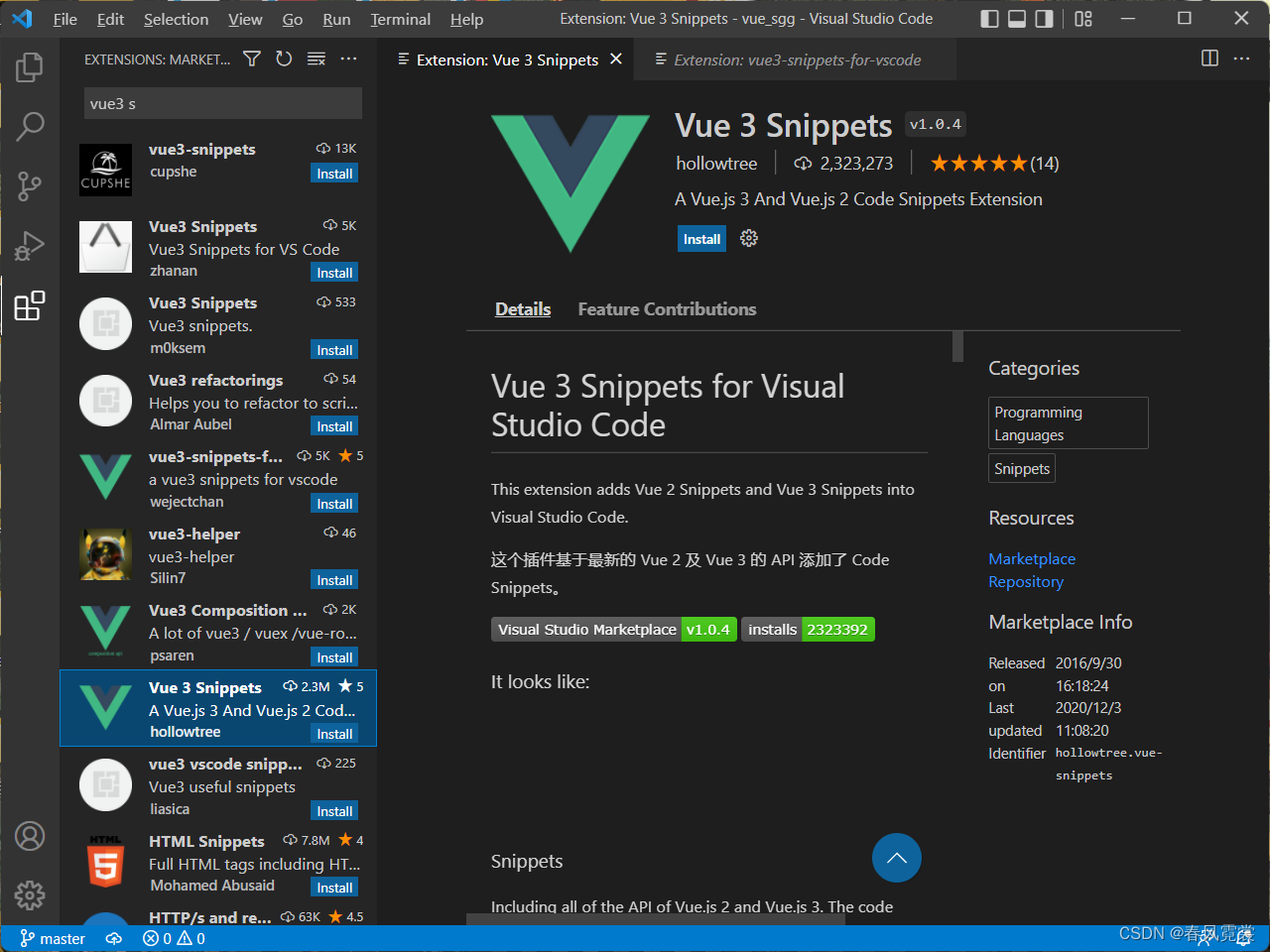Screen dimensions: 1270x952
Task: Click the Visual Studio Marketplace version badge
Action: [x=614, y=630]
